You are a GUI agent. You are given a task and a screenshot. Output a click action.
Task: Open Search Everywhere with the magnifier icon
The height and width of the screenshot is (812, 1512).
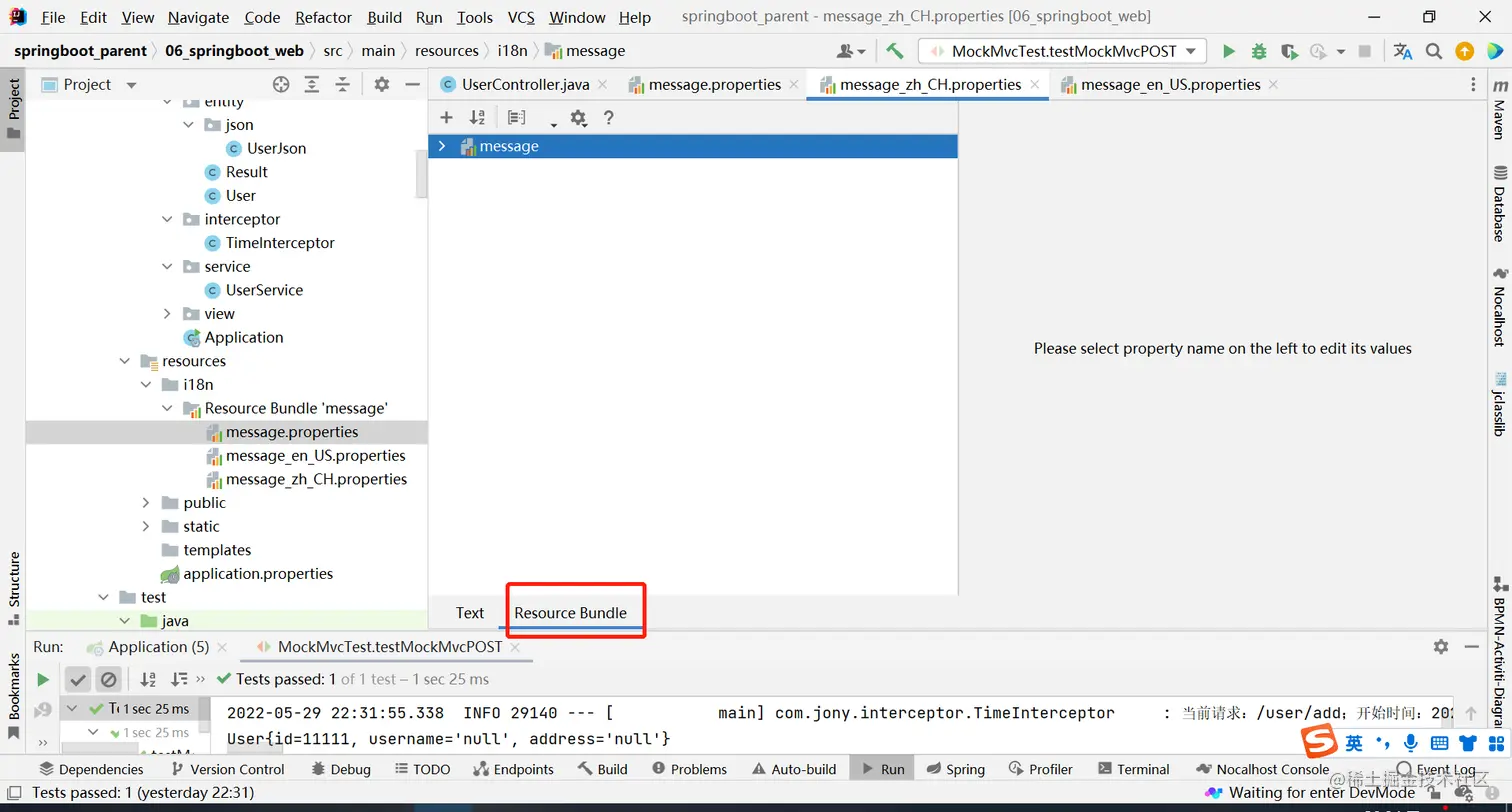click(x=1434, y=51)
